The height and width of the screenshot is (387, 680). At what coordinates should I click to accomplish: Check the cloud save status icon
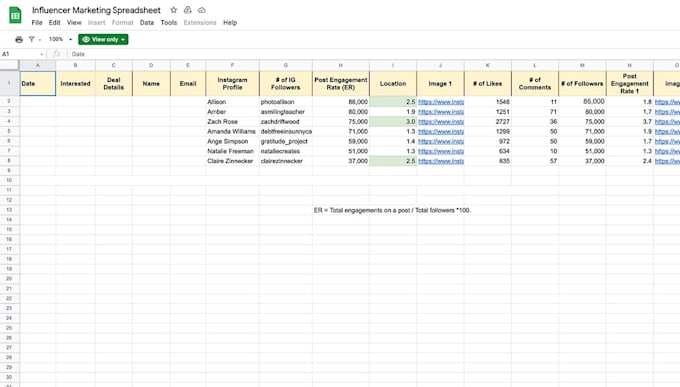202,10
